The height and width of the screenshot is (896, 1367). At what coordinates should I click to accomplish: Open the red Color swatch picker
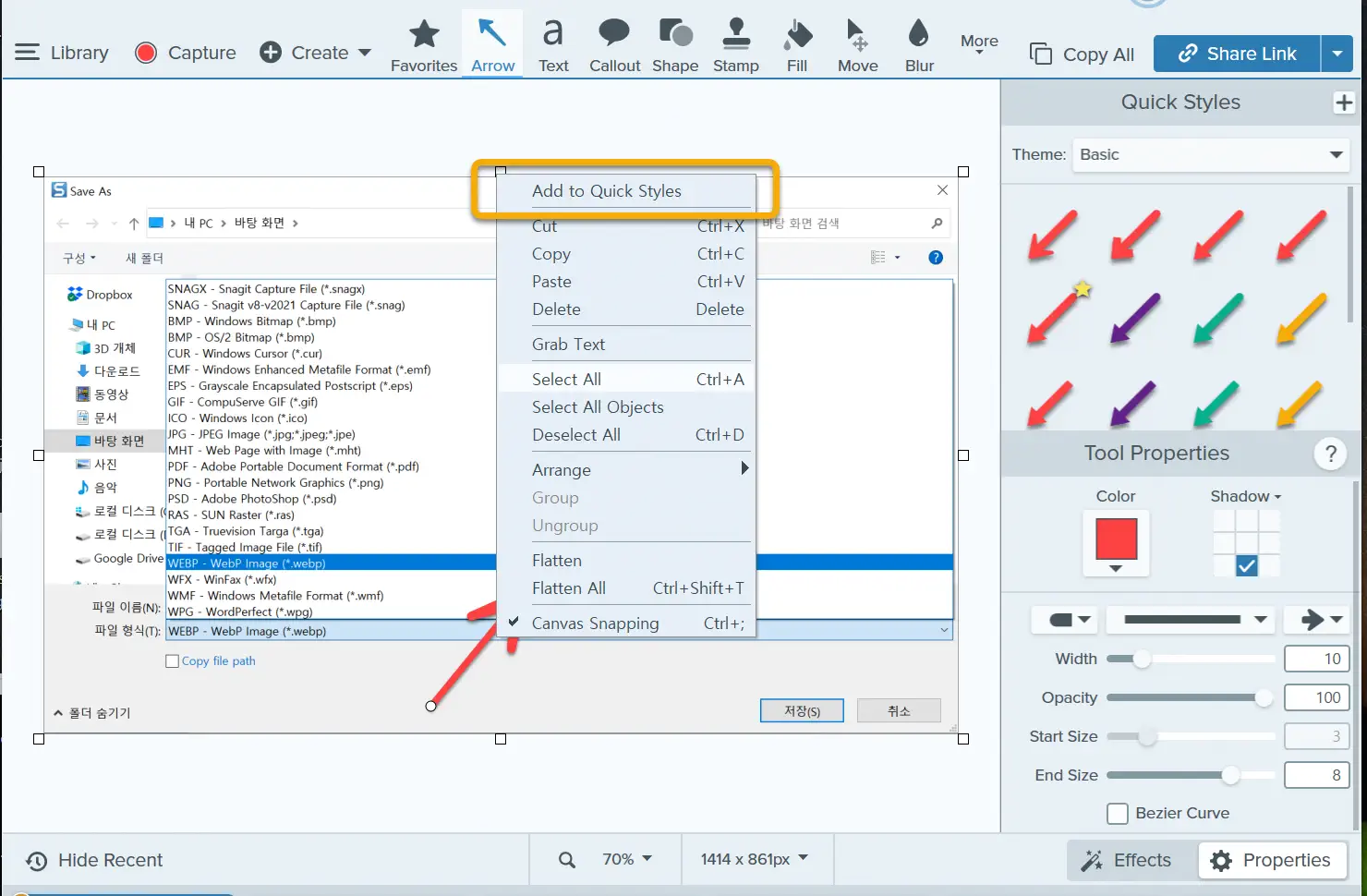tap(1116, 544)
